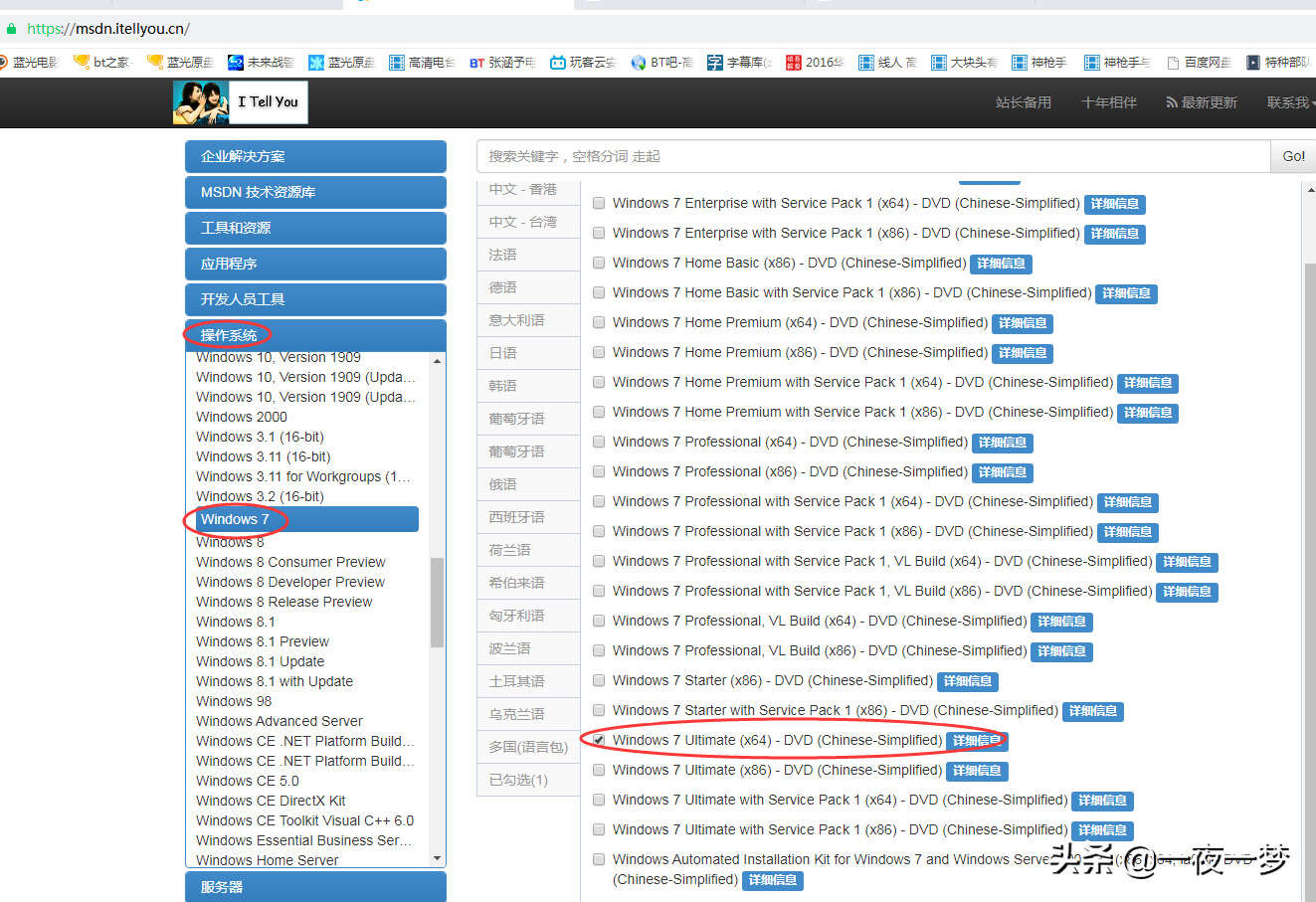Select Windows 2000 in the list
Screen dimensions: 1316x902
[242, 417]
